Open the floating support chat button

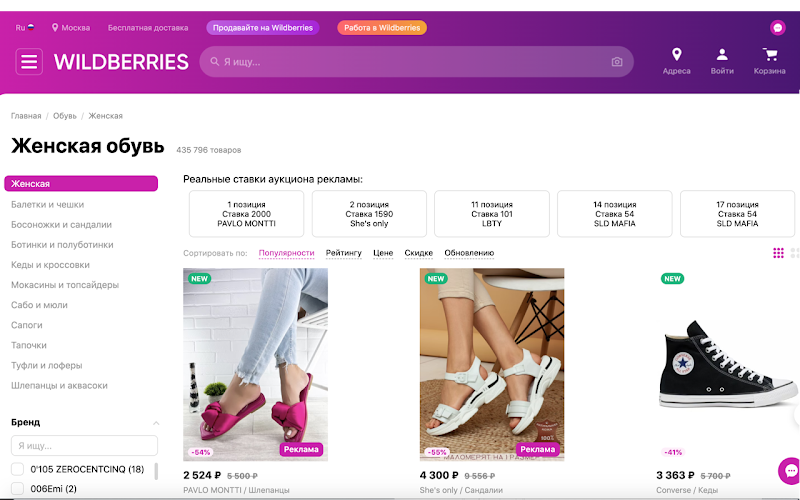click(x=790, y=470)
